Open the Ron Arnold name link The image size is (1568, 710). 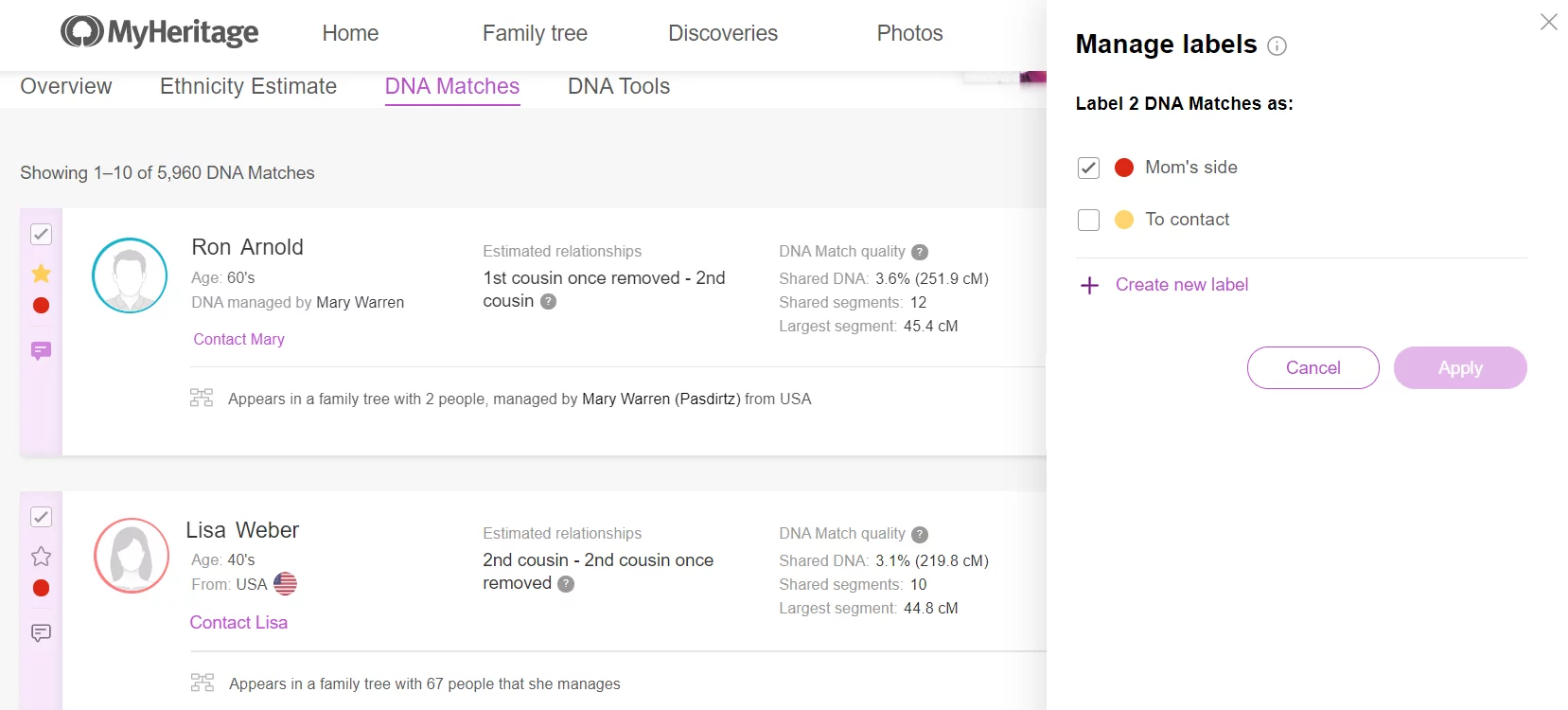247,247
